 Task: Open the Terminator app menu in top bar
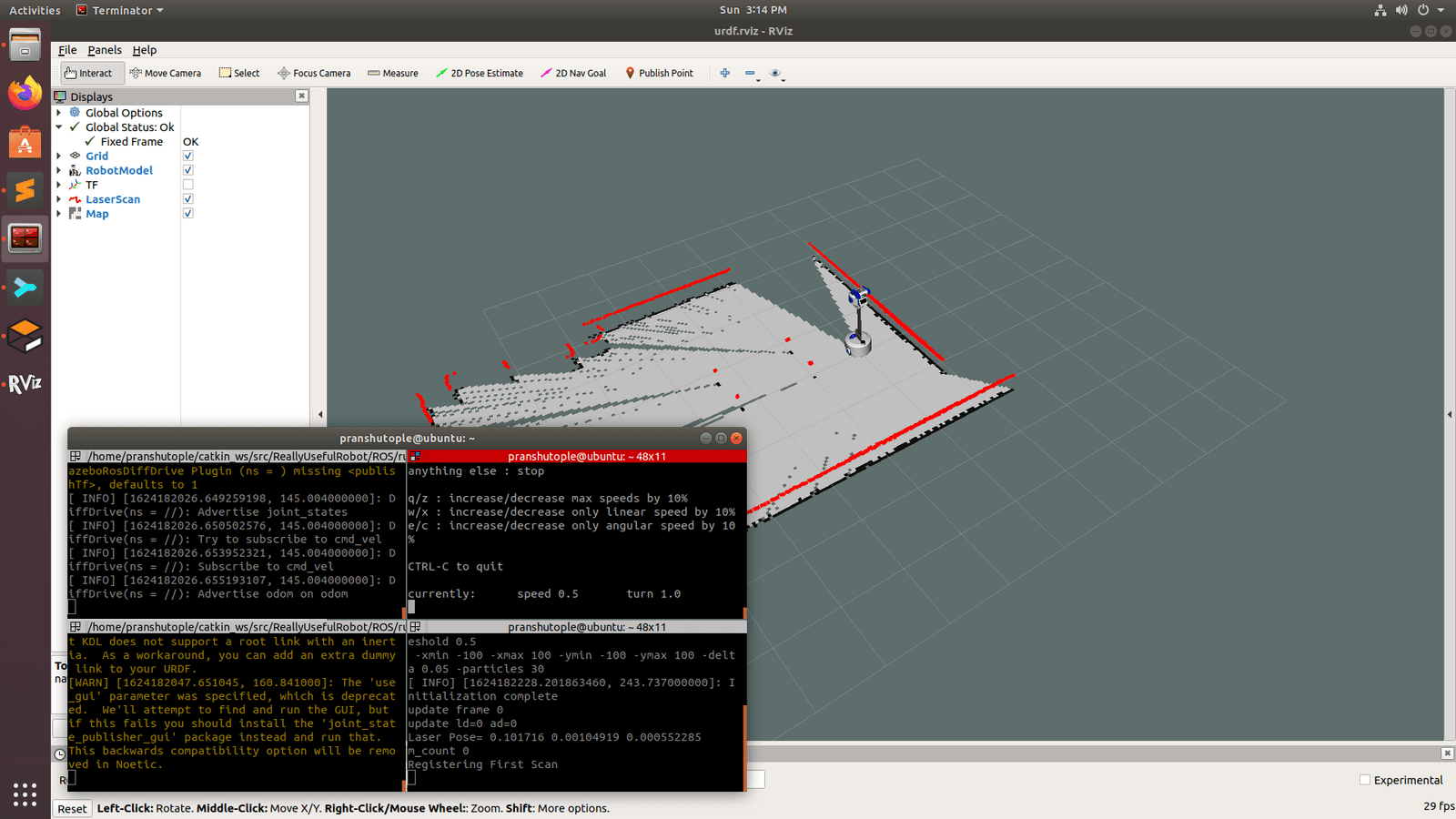(x=120, y=10)
